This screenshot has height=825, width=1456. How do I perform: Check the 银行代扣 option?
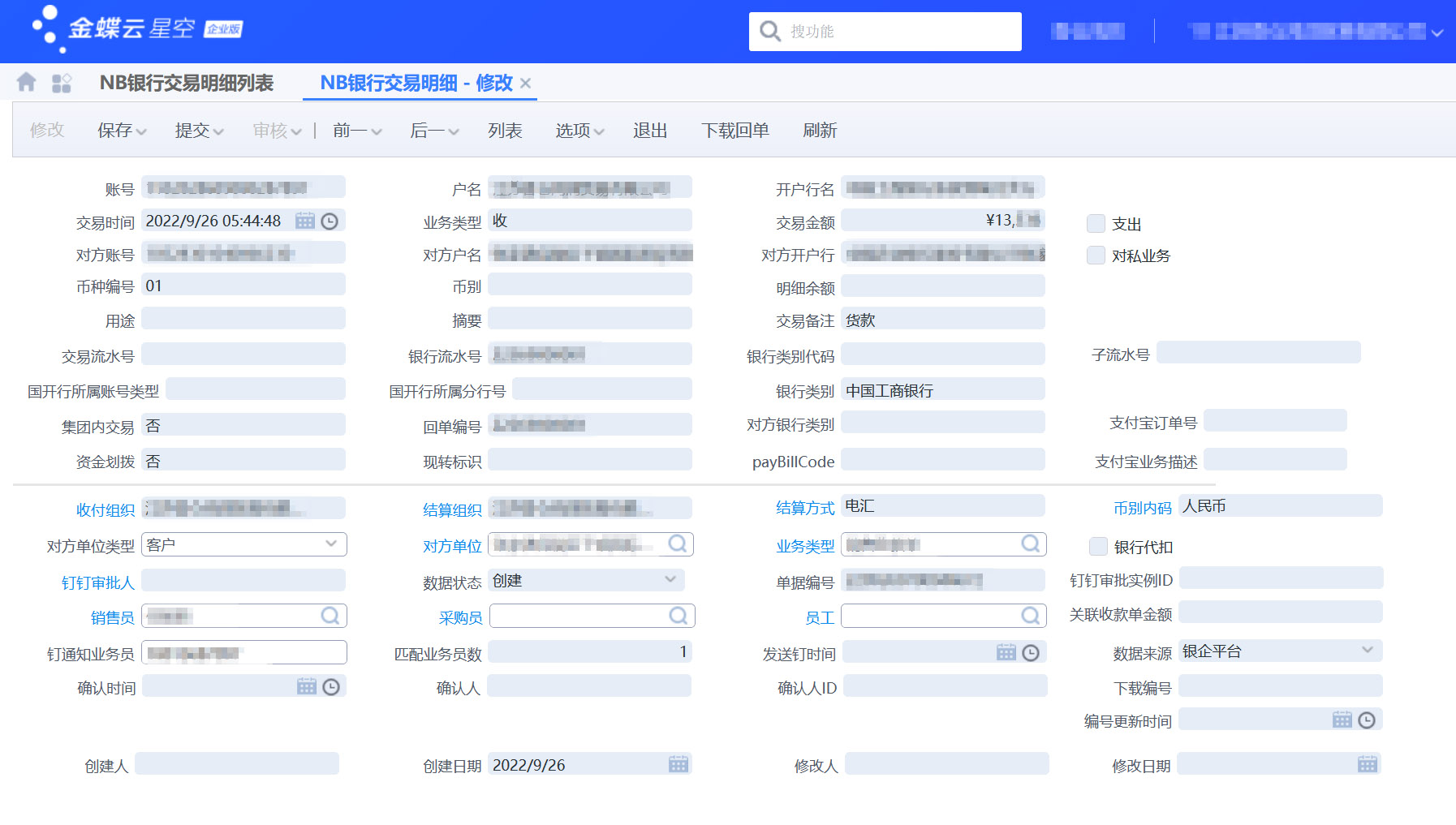(x=1099, y=547)
